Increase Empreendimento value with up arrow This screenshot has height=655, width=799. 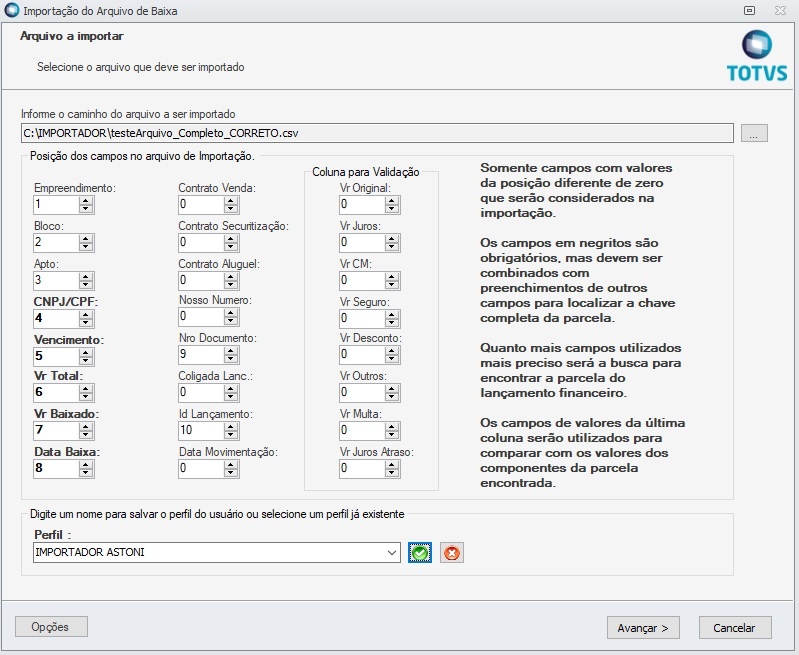pyautogui.click(x=86, y=200)
